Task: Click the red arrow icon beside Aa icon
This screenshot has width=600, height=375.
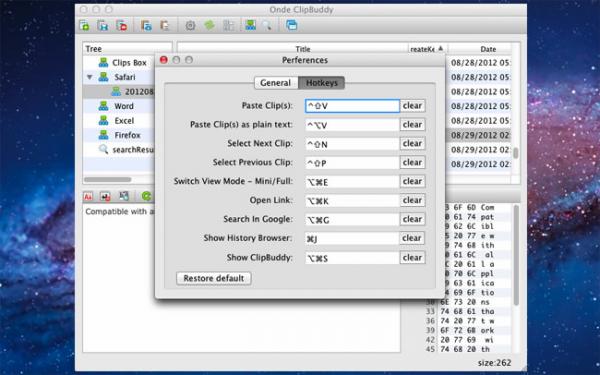Action: [105, 196]
